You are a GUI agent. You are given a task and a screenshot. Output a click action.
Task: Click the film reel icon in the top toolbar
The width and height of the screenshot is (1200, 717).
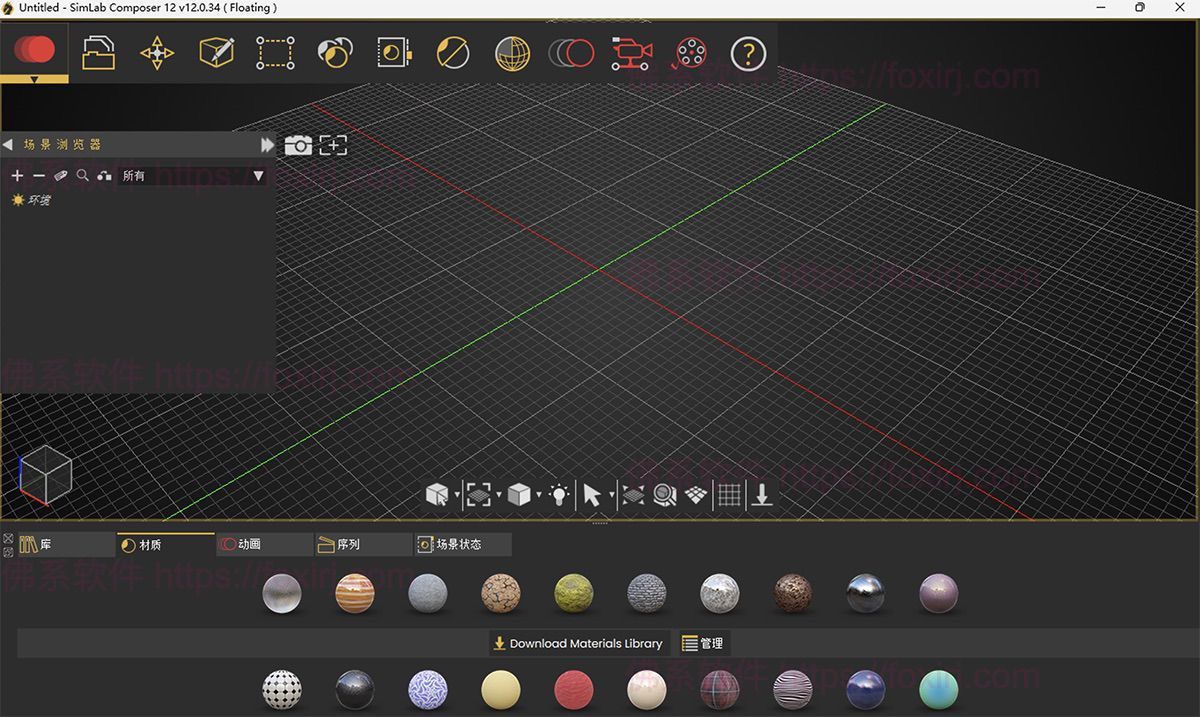tap(688, 53)
